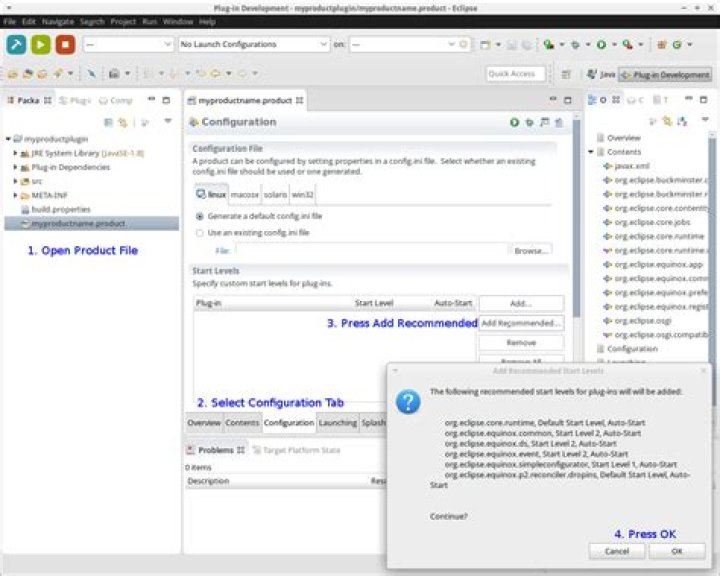The height and width of the screenshot is (576, 720).
Task: Open the Project menu
Action: click(x=123, y=22)
